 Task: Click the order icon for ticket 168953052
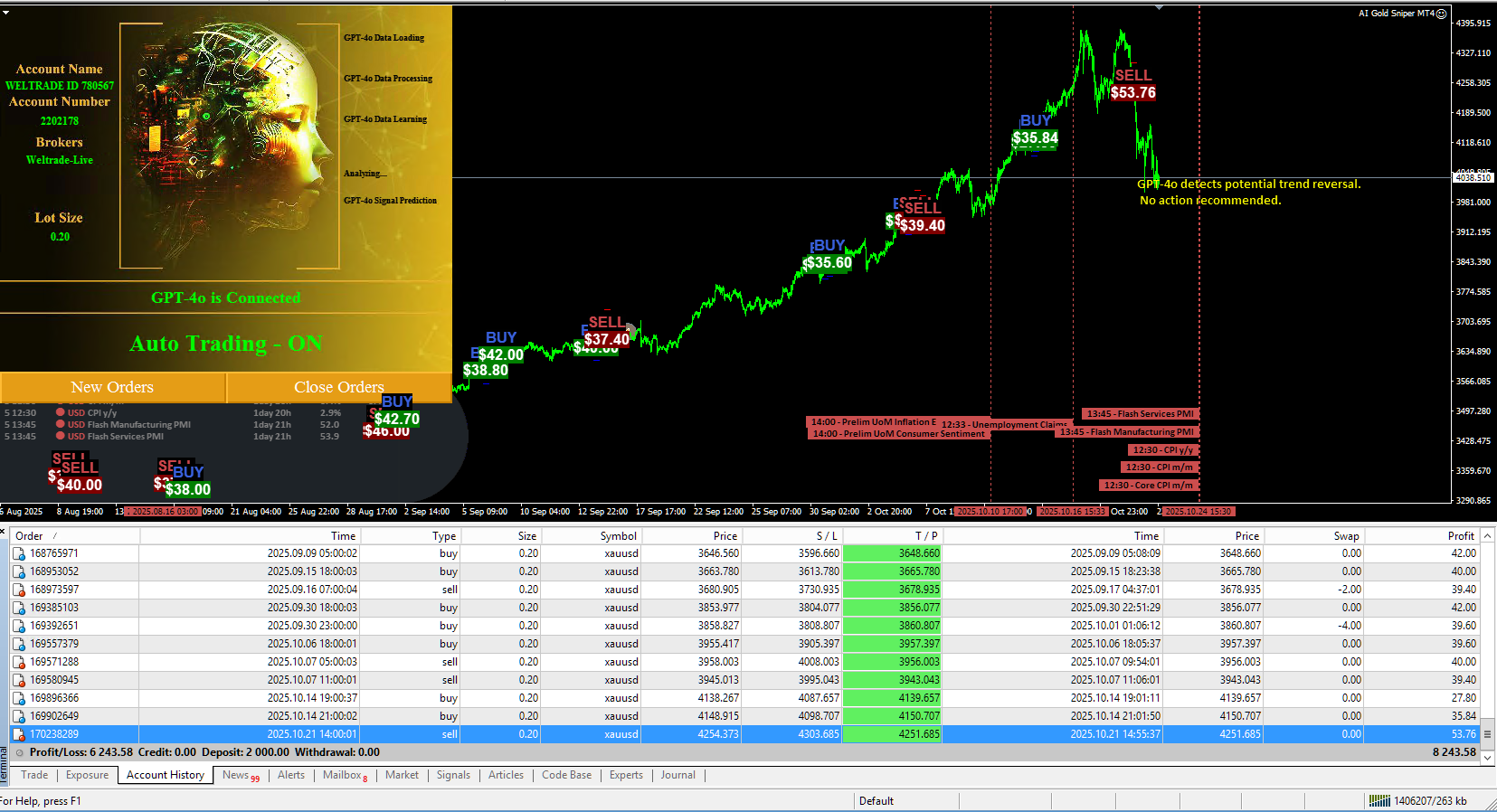[x=19, y=571]
